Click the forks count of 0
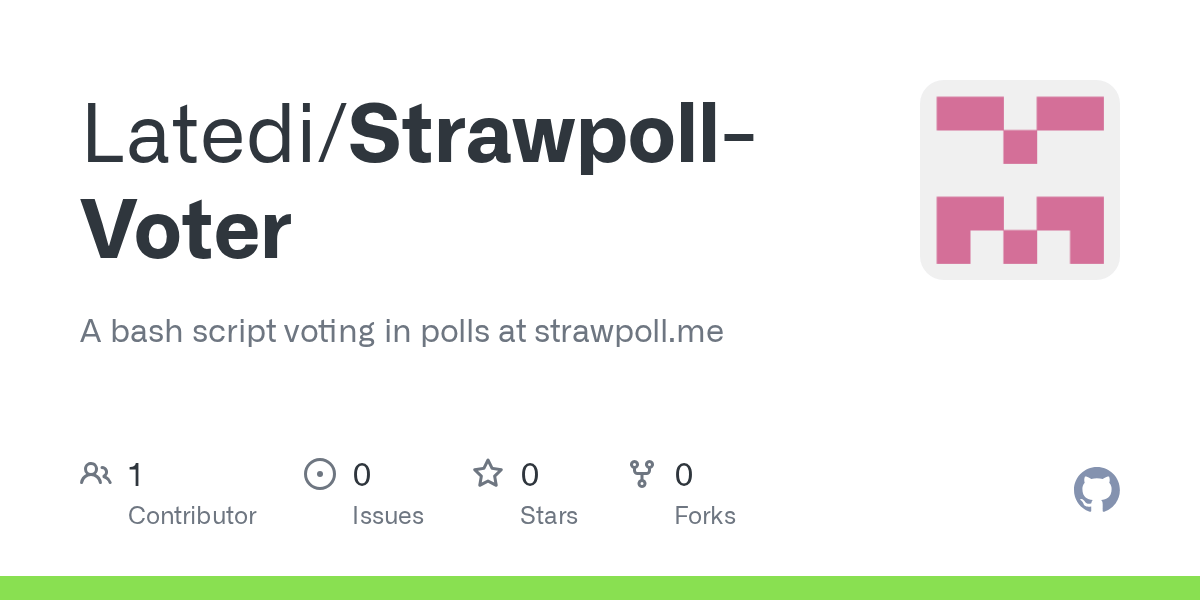This screenshot has width=1200, height=600. [x=683, y=474]
